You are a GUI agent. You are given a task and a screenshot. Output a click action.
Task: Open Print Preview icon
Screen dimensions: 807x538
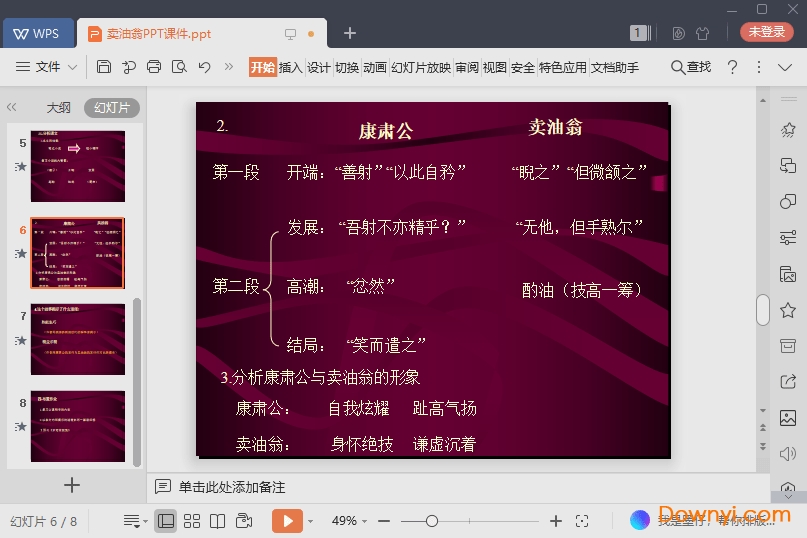[179, 67]
